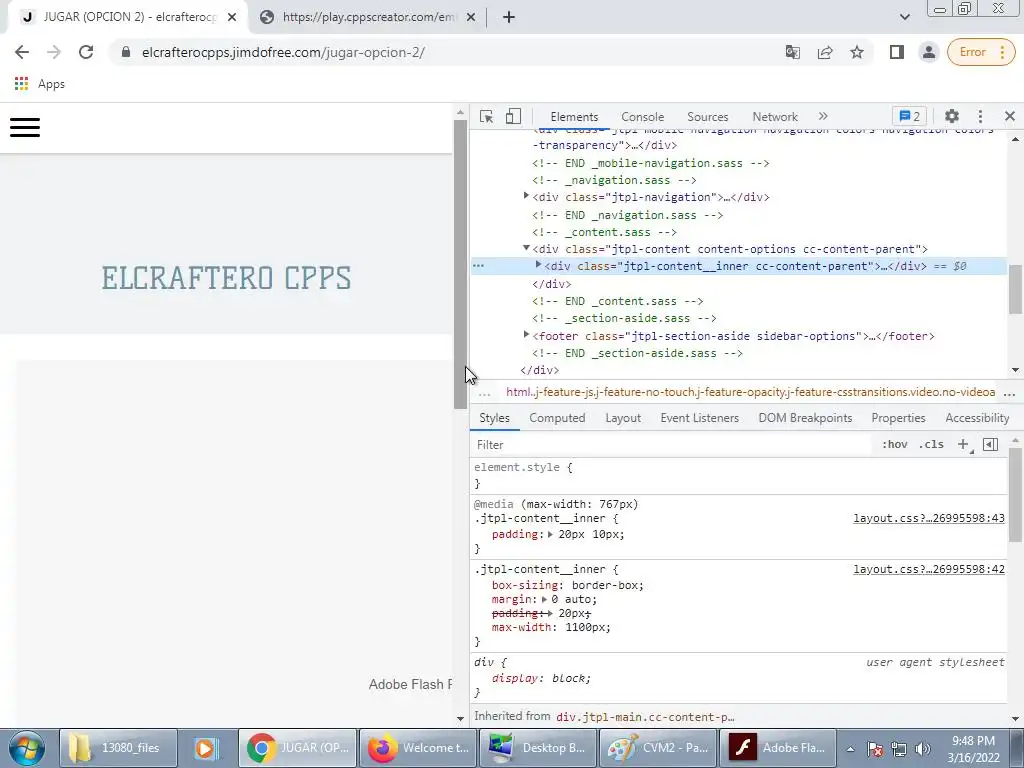The height and width of the screenshot is (768, 1024).
Task: Show more DevTools panels chevron
Action: (823, 116)
